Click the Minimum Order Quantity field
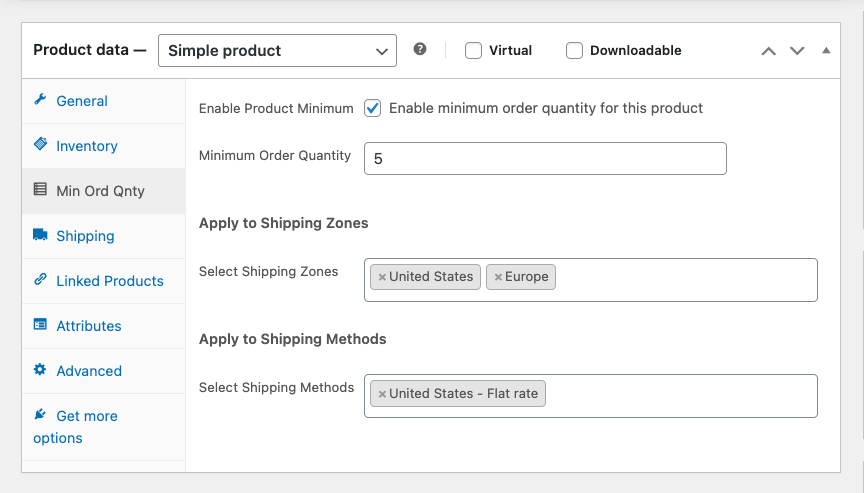 tap(545, 158)
